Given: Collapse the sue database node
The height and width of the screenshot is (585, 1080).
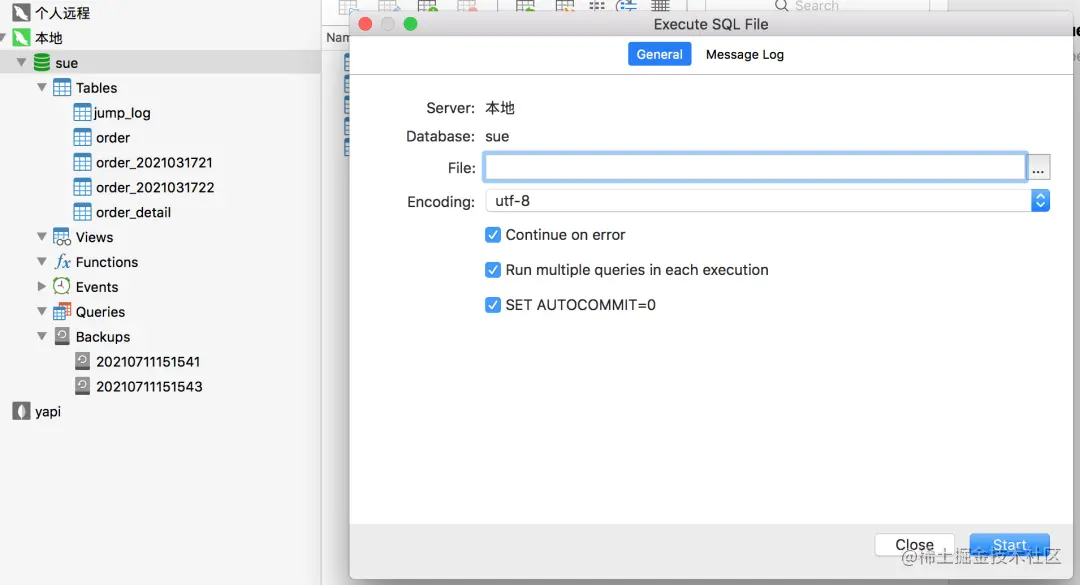Looking at the screenshot, I should tap(21, 63).
